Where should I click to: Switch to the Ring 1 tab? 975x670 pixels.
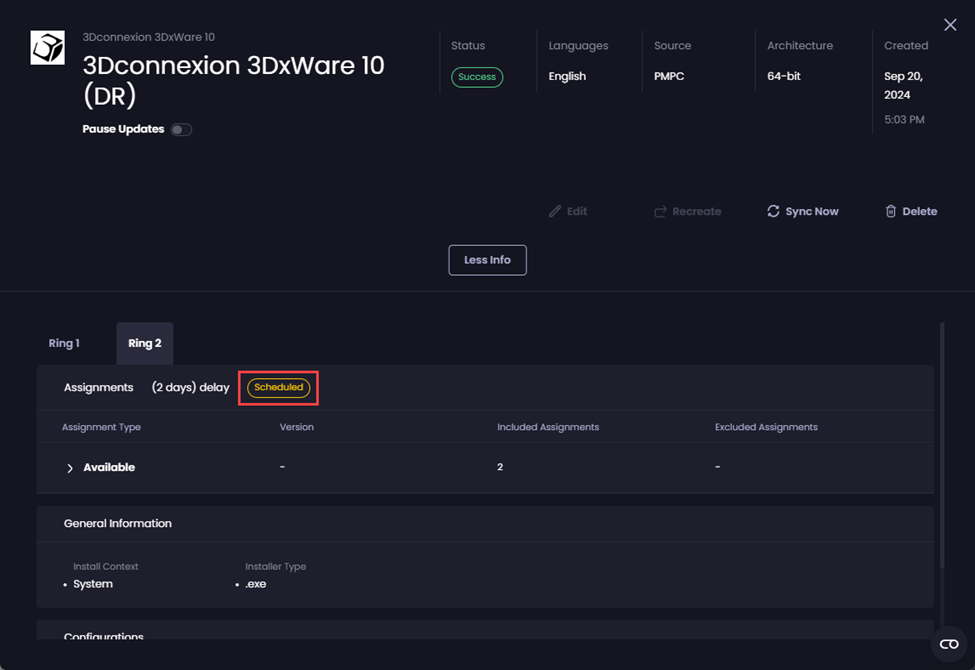pos(64,344)
